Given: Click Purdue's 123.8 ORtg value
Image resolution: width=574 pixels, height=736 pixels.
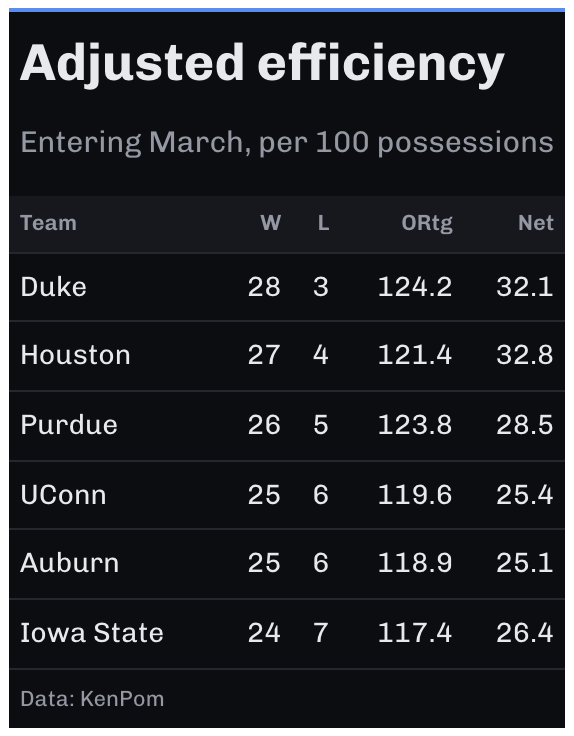Looking at the screenshot, I should point(415,425).
